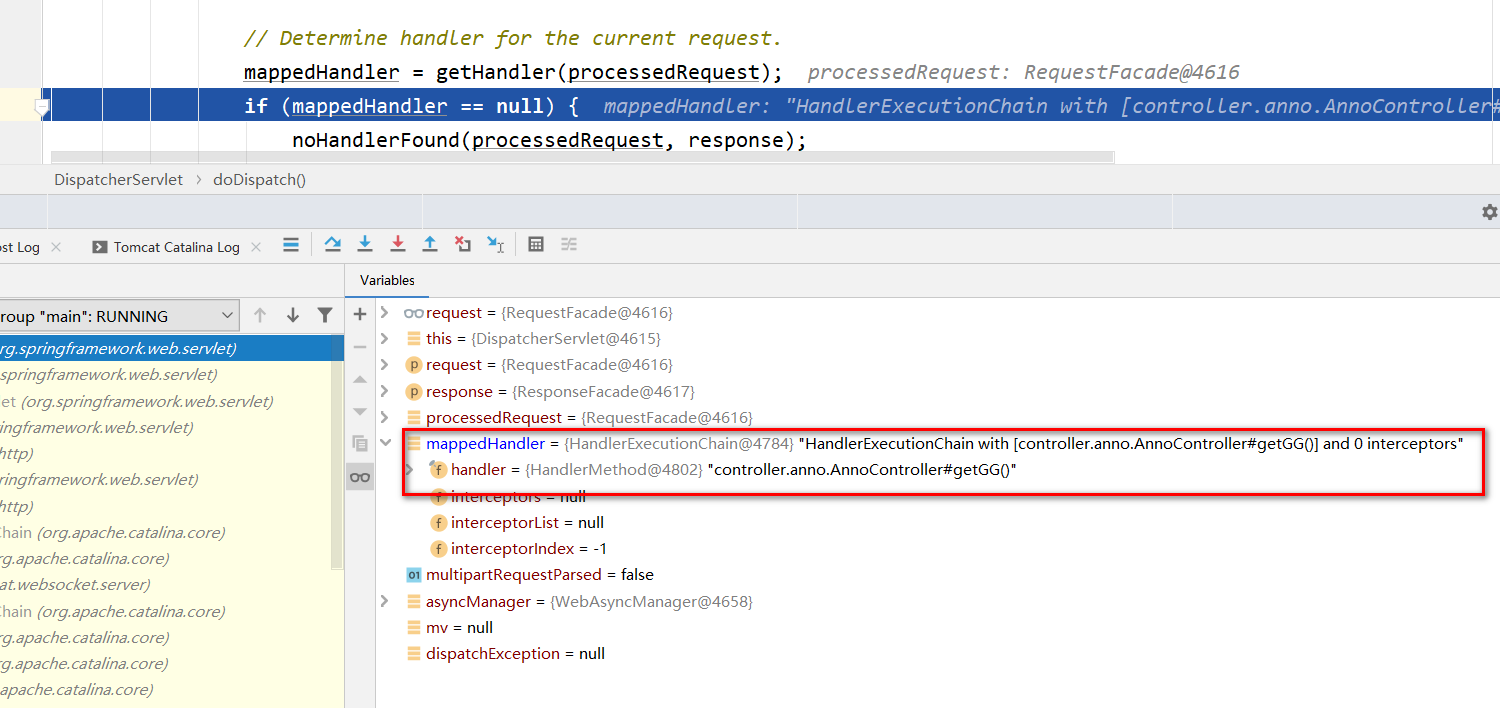The width and height of the screenshot is (1500, 708).
Task: Open the Evaluate Expression calculator icon
Action: point(536,244)
